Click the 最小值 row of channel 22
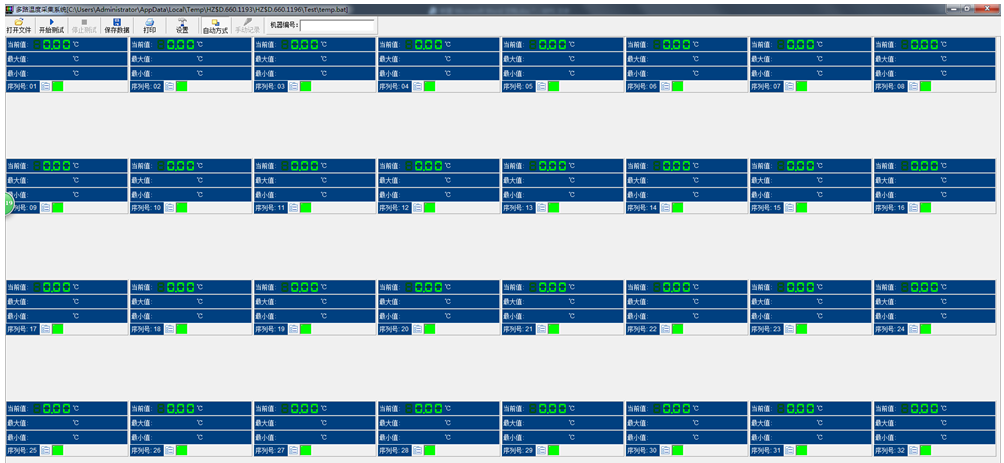This screenshot has width=1004, height=463. coord(687,316)
